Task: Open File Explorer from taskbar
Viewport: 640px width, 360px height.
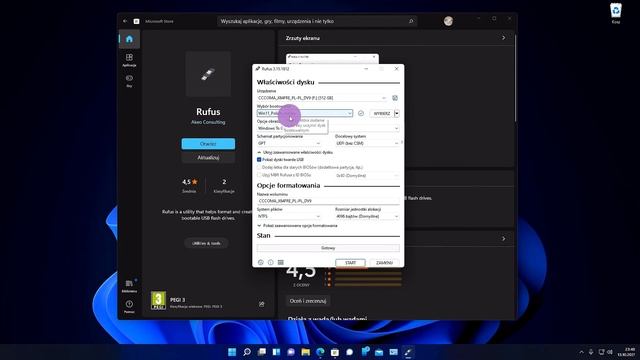Action: [306, 352]
